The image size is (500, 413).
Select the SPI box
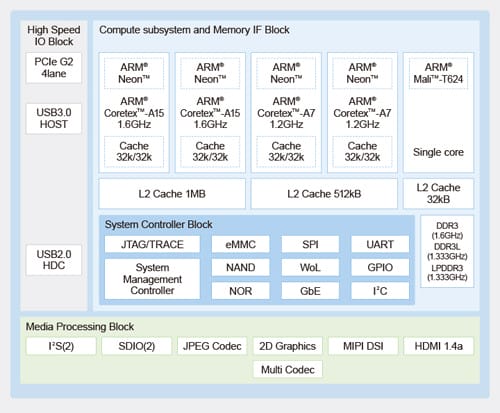click(310, 244)
